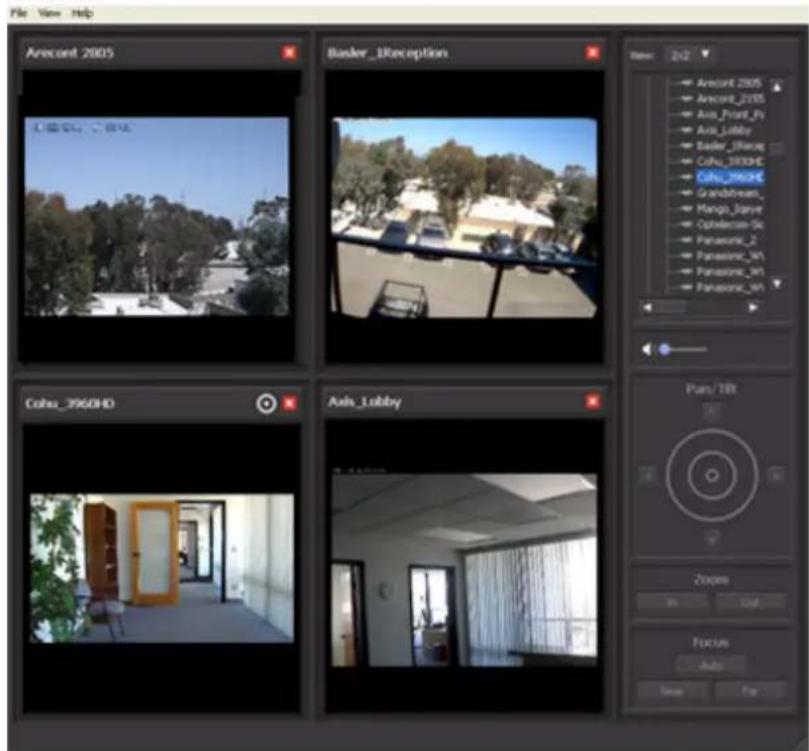
Task: Open the 2x2 view layout dropdown
Action: click(690, 54)
